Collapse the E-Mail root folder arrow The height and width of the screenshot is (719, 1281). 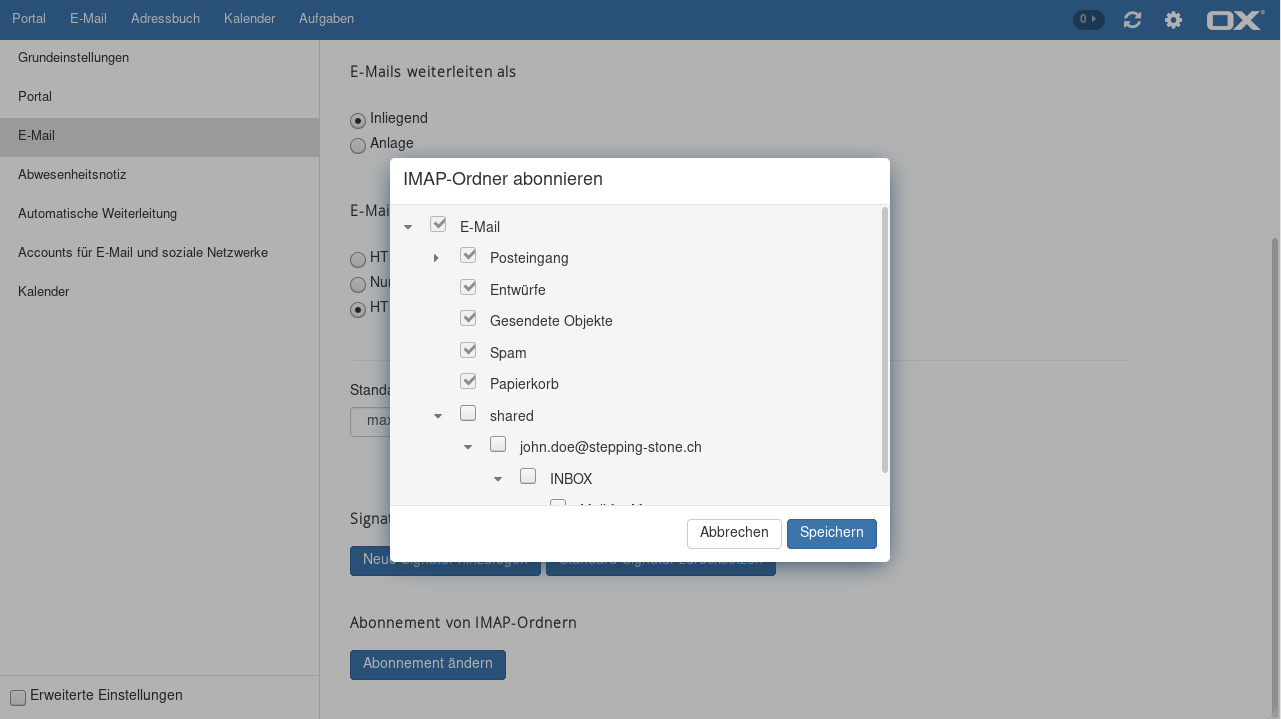(x=408, y=228)
